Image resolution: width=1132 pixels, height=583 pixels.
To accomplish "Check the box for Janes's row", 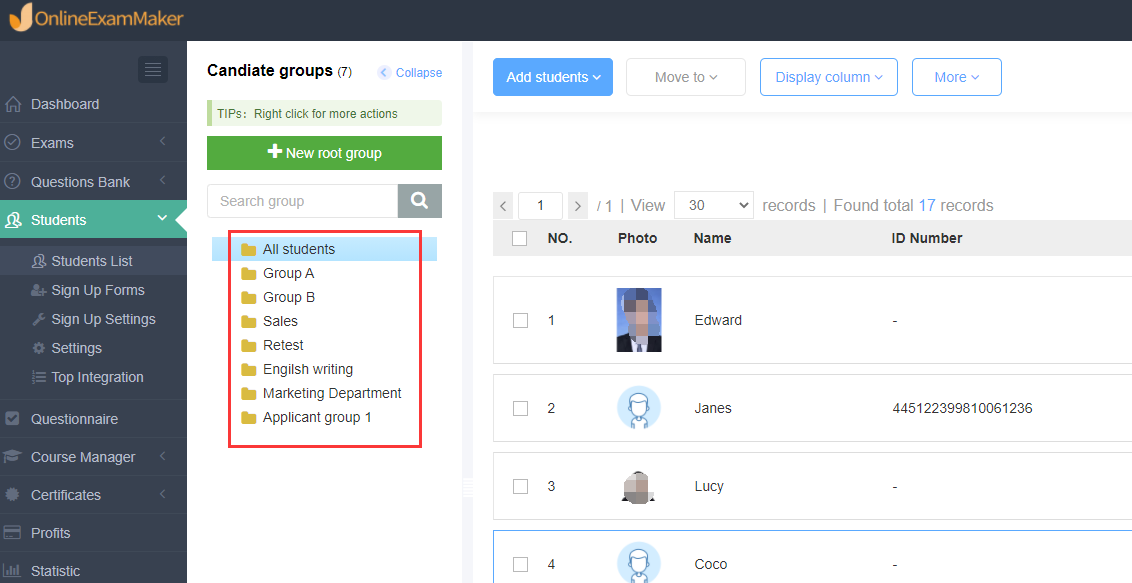I will 520,408.
